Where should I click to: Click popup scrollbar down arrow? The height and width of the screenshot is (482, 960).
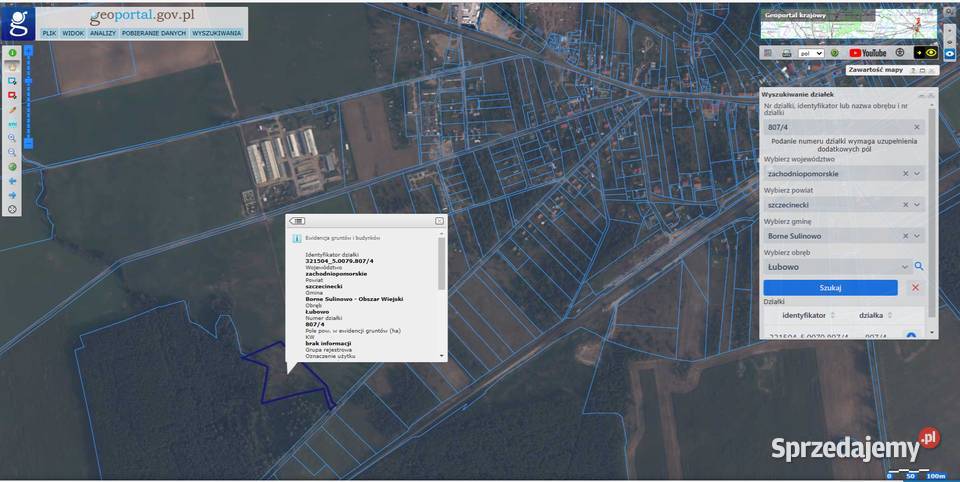click(x=441, y=356)
